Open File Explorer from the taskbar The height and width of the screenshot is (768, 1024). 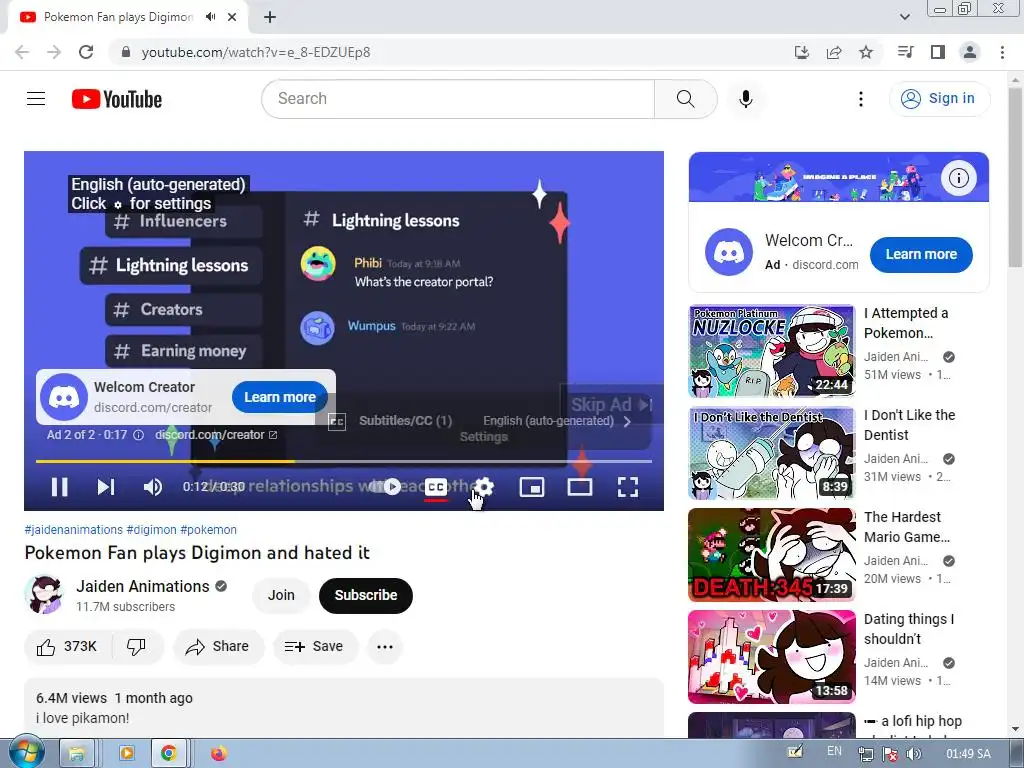pos(77,754)
